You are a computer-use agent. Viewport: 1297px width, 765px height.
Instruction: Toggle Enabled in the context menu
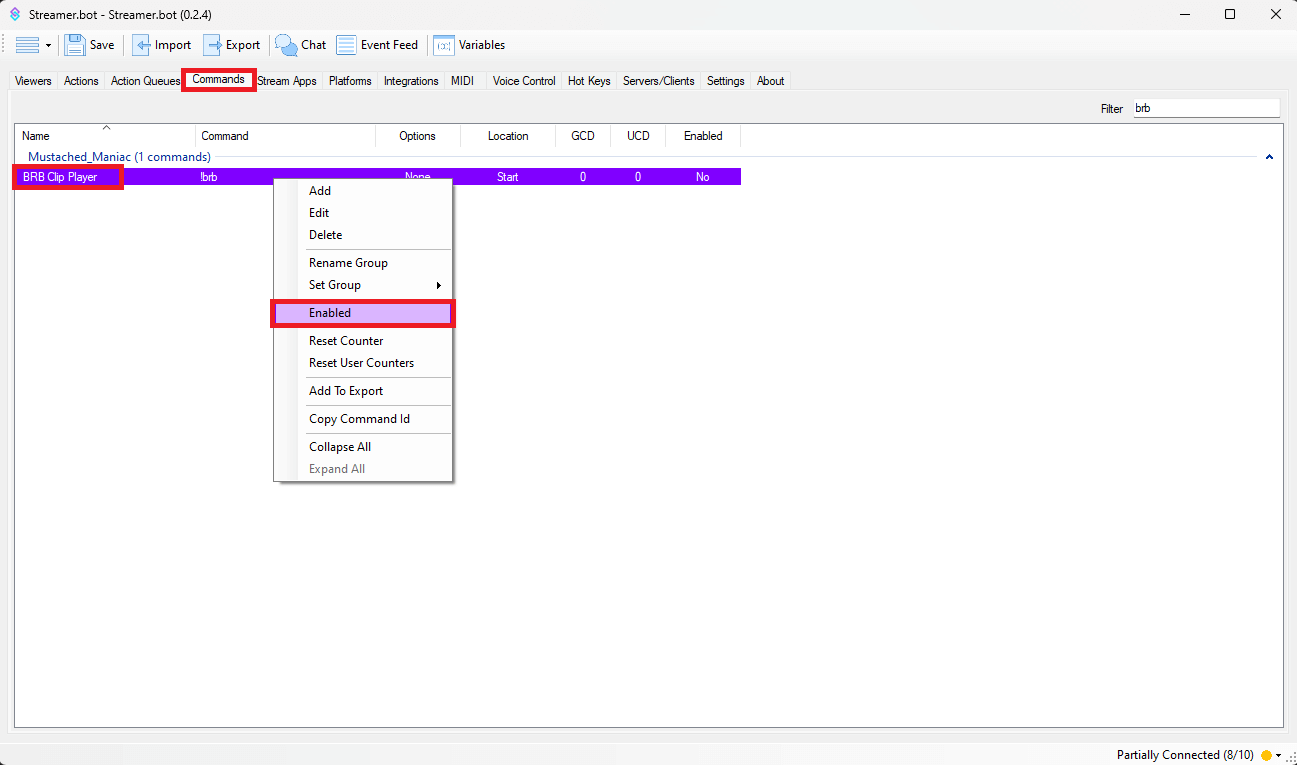point(363,313)
